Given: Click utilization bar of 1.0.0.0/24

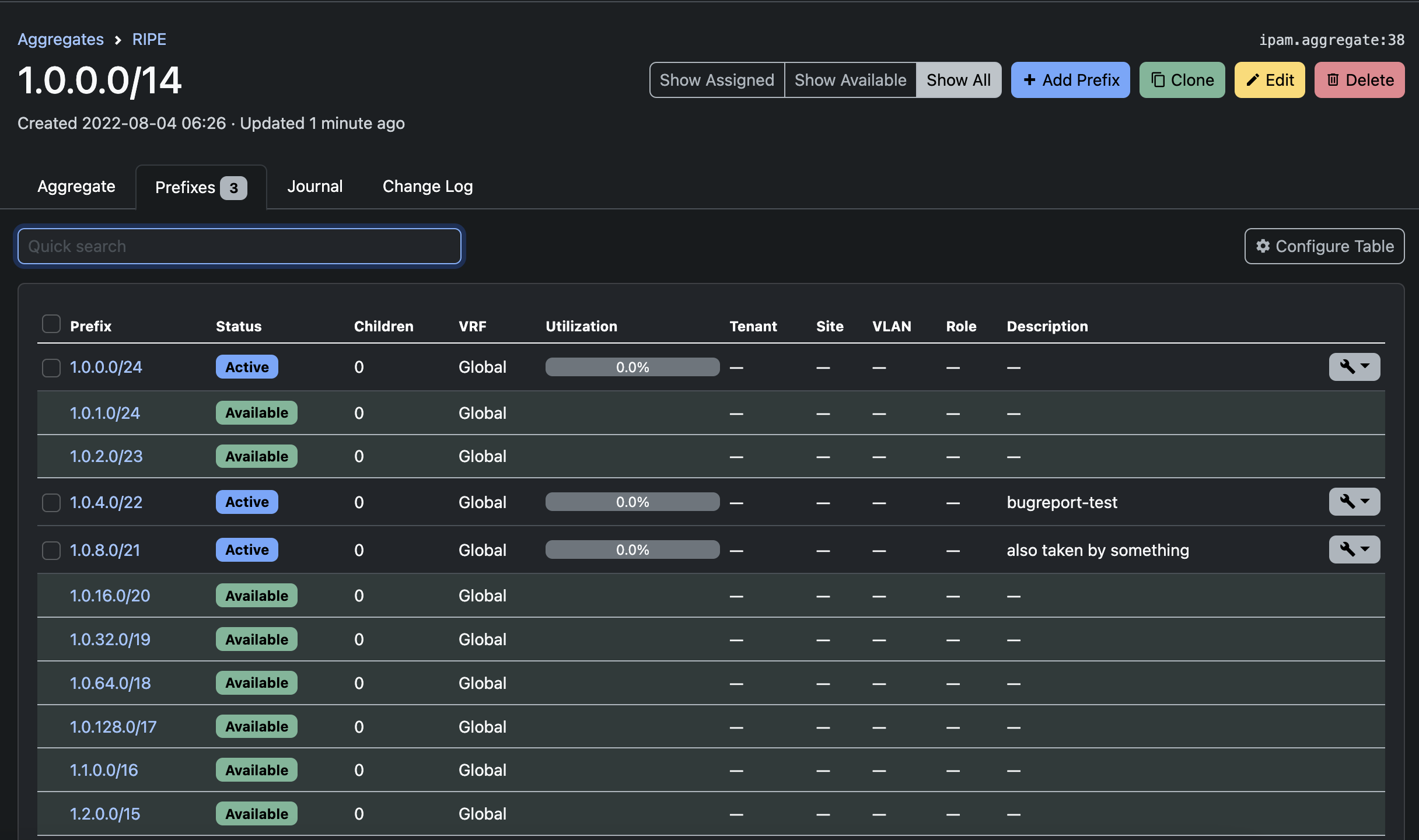Looking at the screenshot, I should 632,367.
